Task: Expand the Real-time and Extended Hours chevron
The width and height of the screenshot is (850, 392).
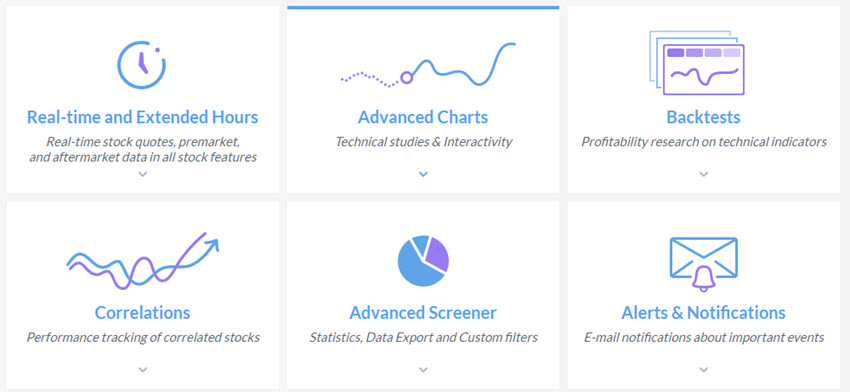Action: pos(143,174)
